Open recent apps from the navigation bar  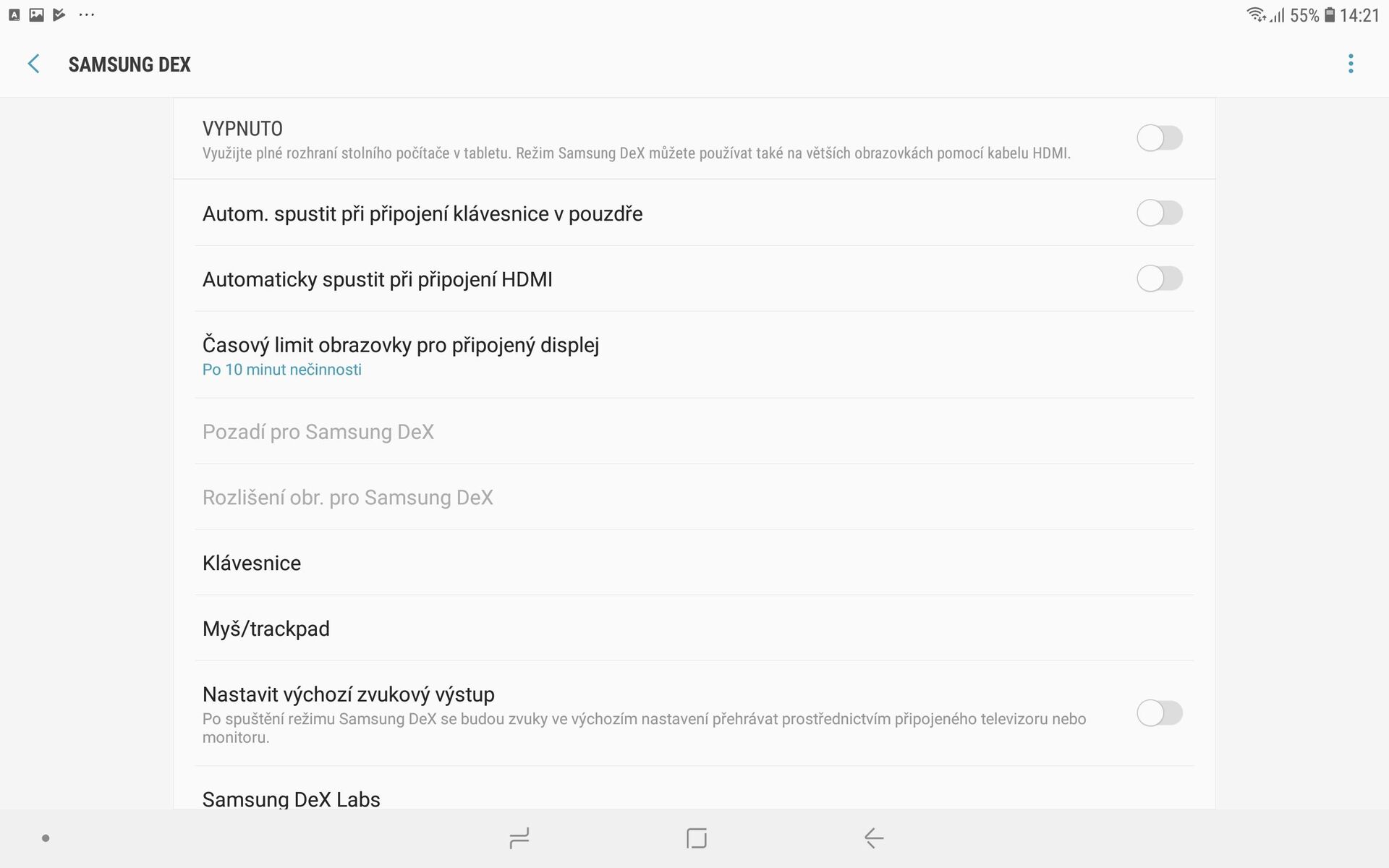click(x=518, y=838)
